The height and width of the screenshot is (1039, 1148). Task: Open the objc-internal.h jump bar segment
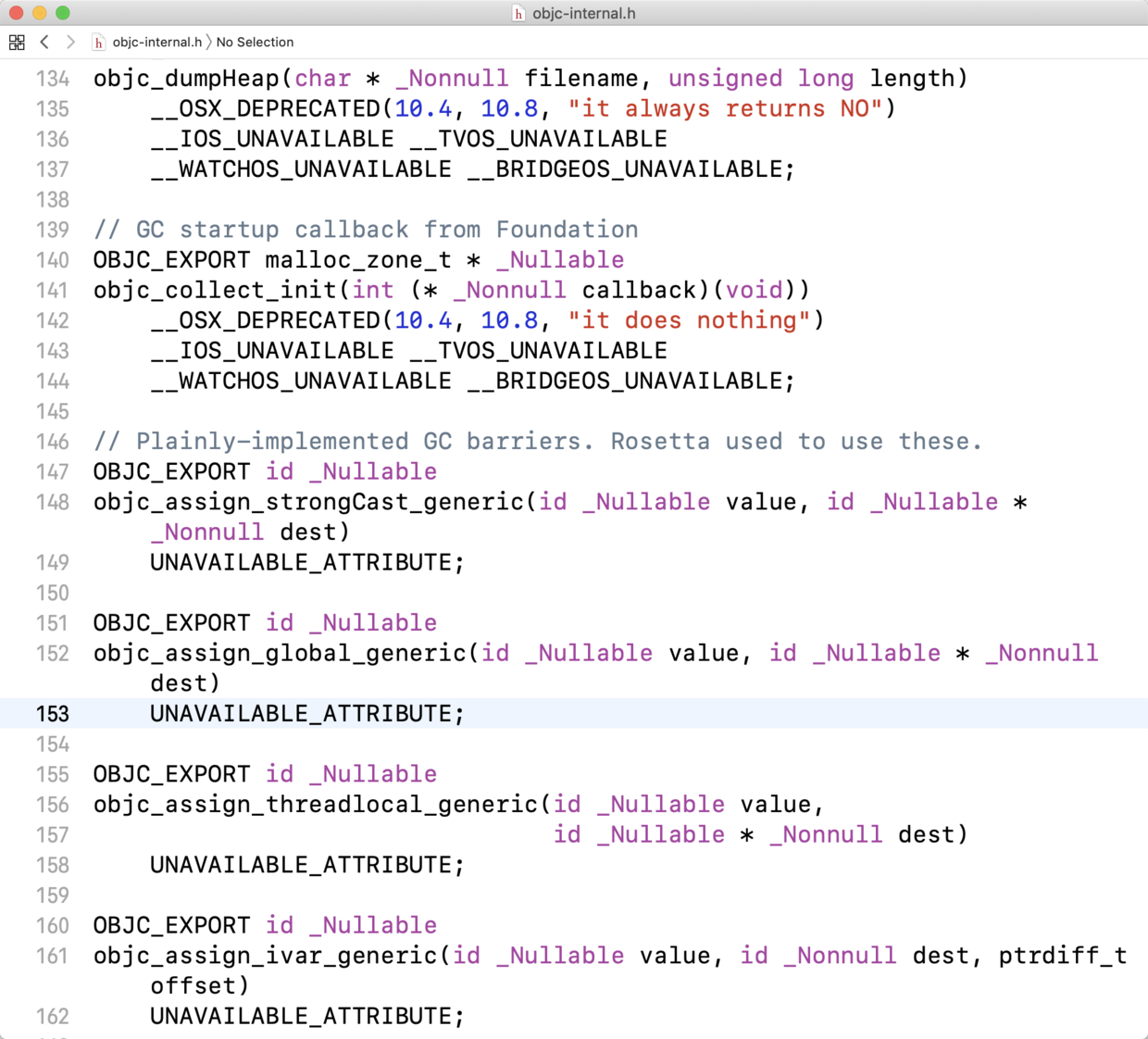click(x=156, y=43)
